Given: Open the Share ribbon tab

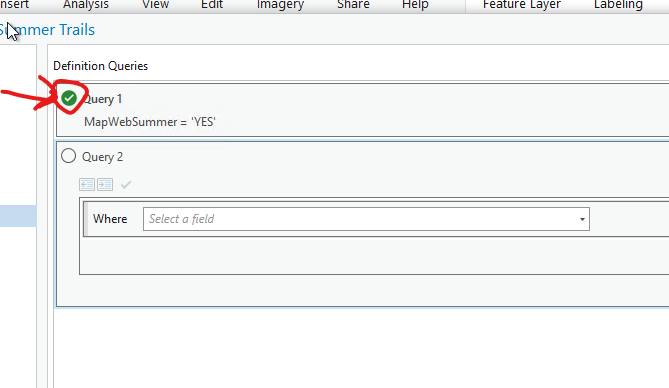Looking at the screenshot, I should 353,5.
